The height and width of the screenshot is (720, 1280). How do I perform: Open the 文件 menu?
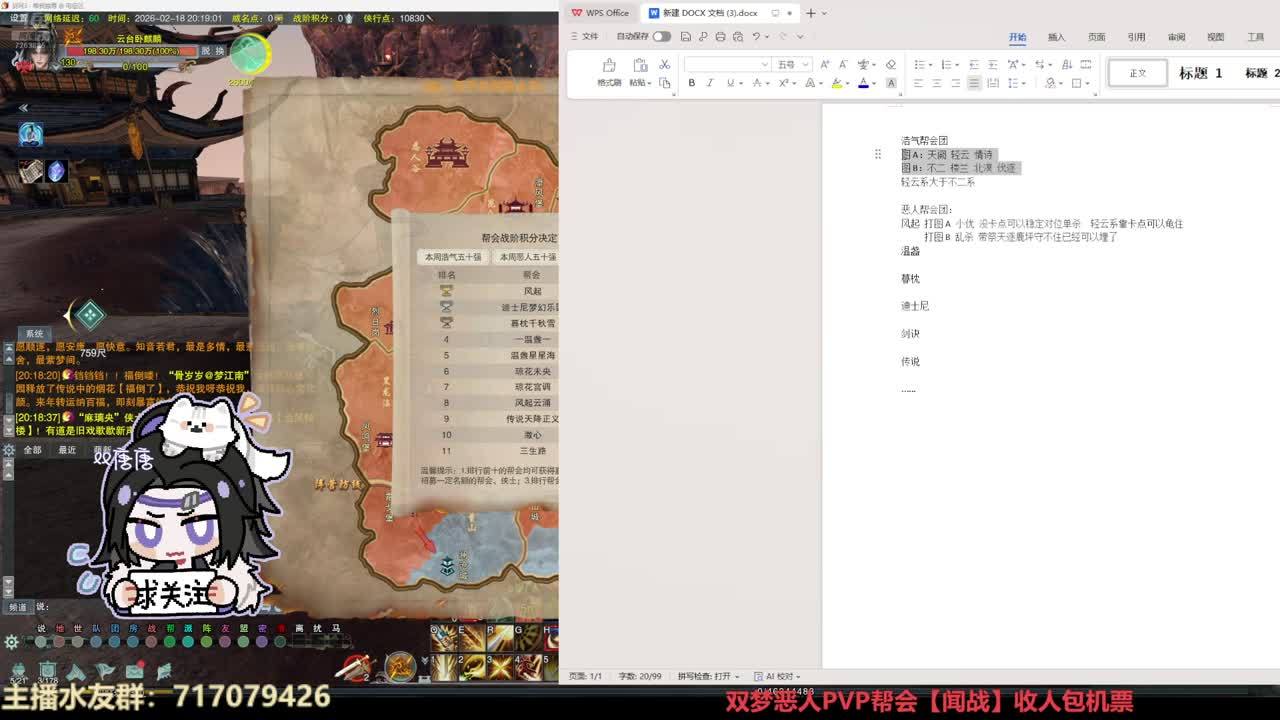click(x=584, y=37)
